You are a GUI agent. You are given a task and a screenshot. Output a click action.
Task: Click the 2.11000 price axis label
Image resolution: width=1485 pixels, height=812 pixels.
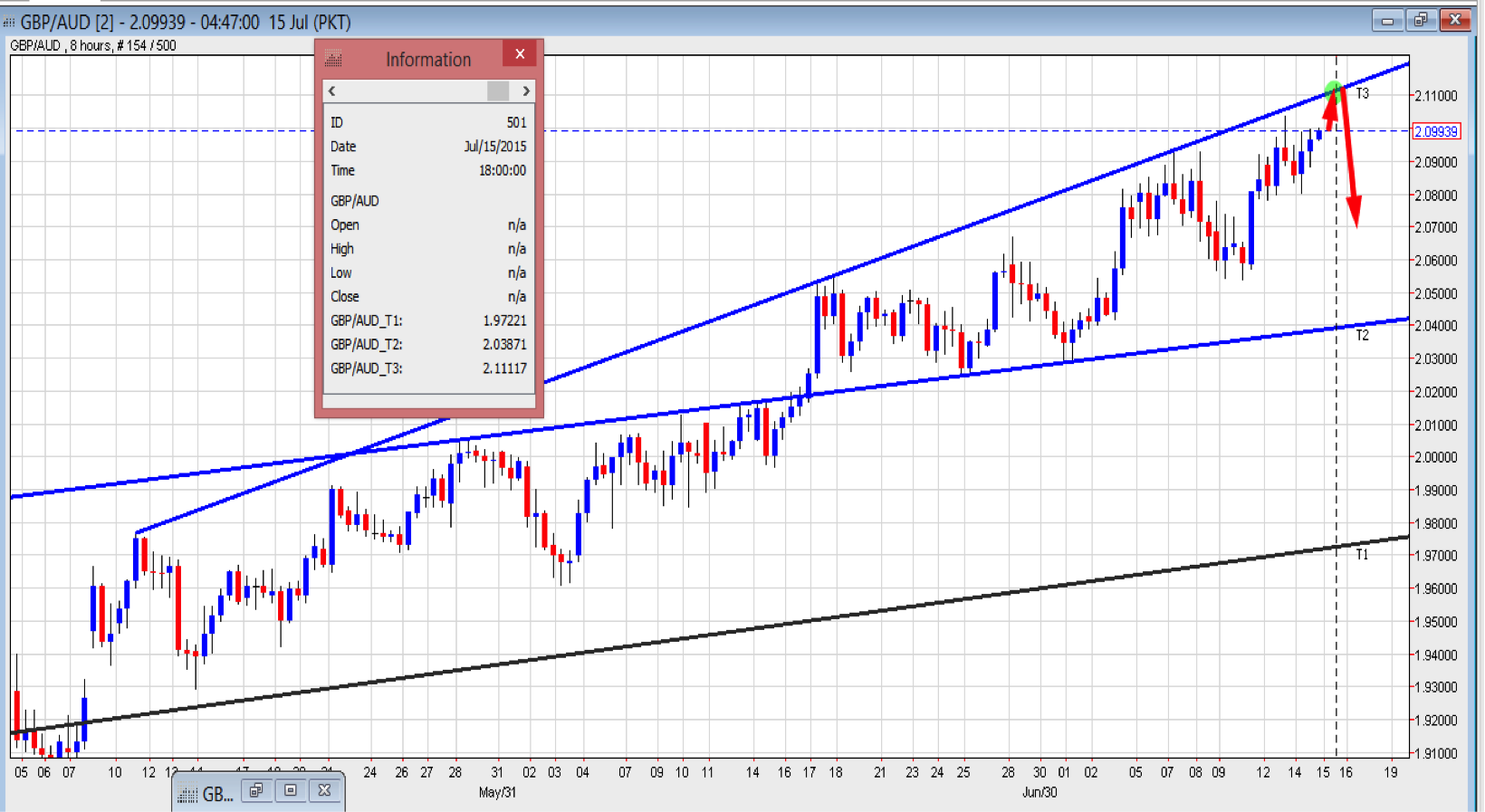tap(1436, 96)
